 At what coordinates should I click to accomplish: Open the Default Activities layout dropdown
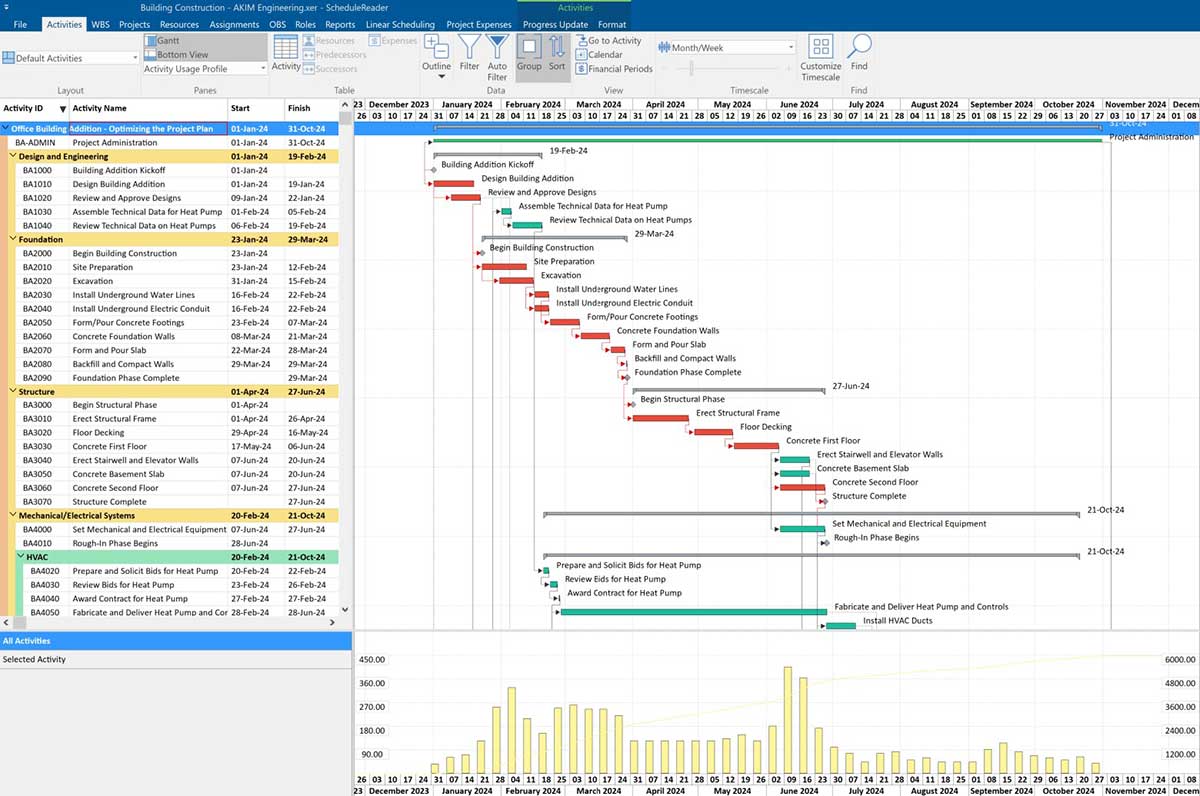coord(134,58)
